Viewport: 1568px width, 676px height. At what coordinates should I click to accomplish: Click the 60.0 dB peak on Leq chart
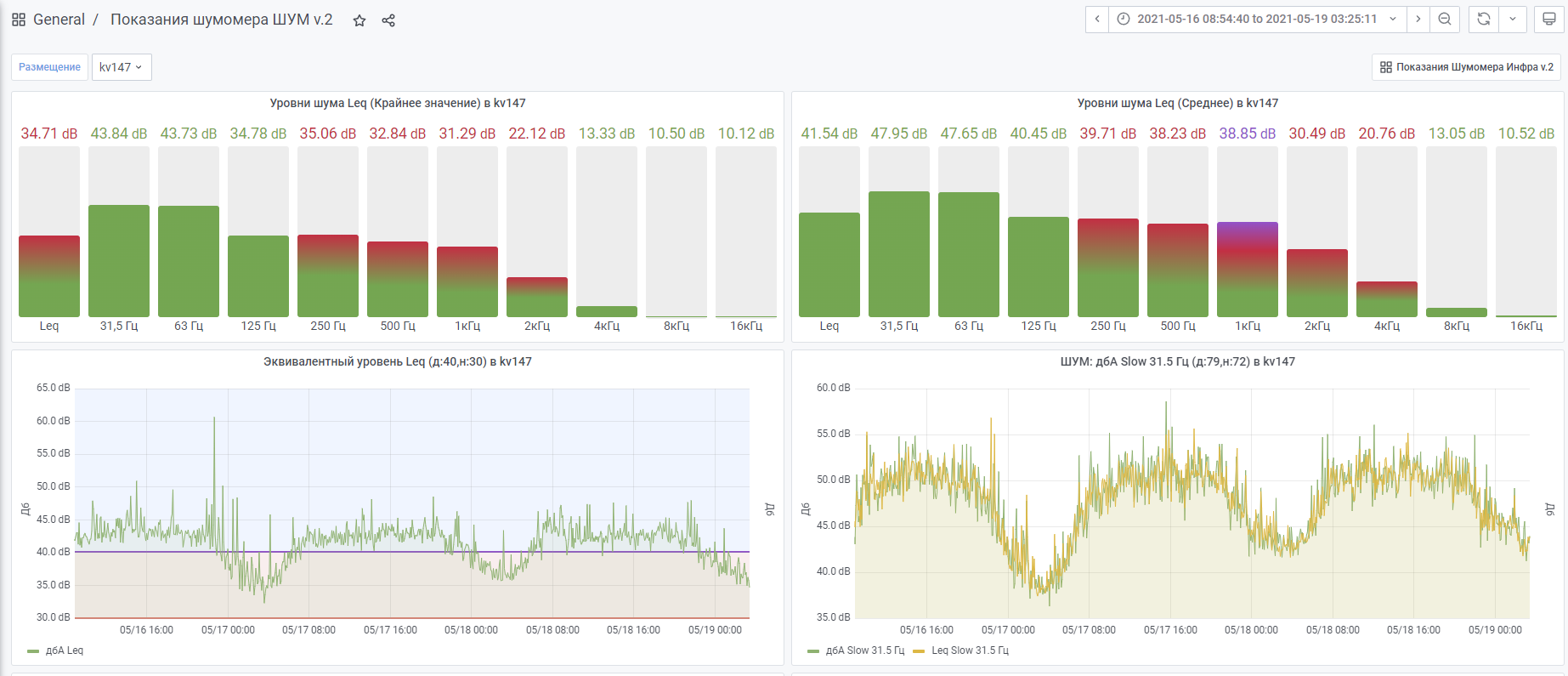click(214, 419)
